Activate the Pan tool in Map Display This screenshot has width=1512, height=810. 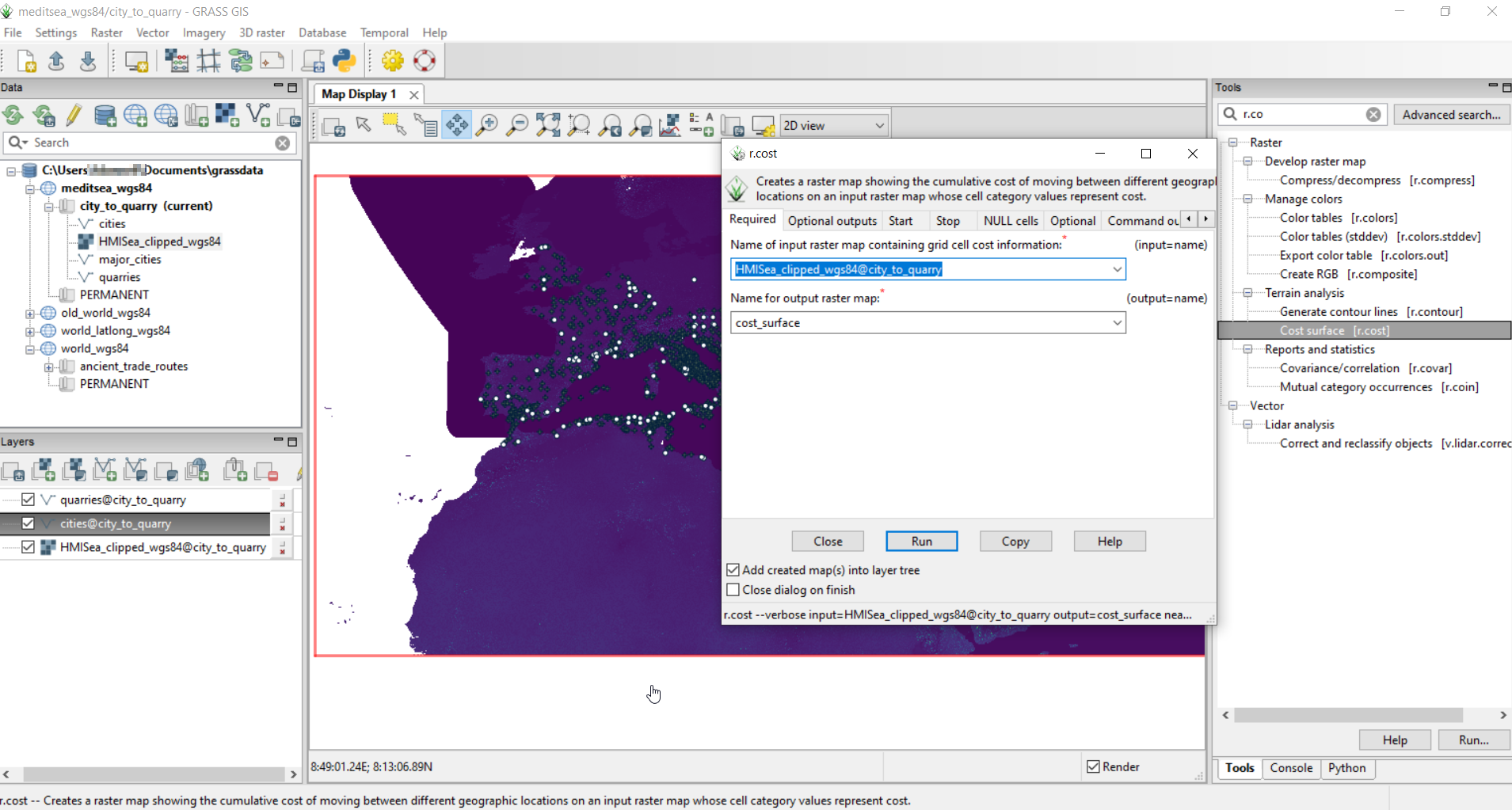click(x=456, y=124)
